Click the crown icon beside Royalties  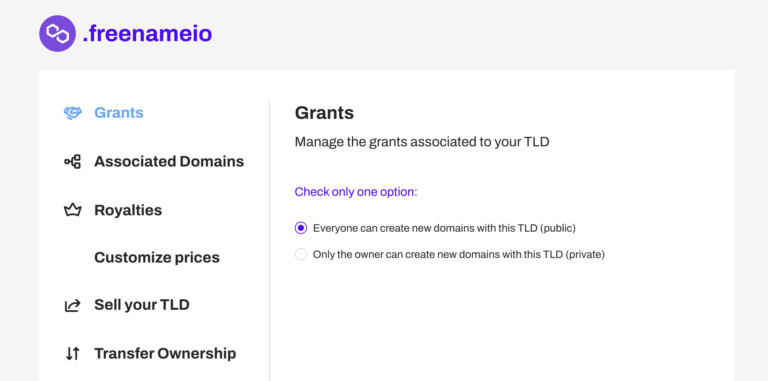point(72,210)
